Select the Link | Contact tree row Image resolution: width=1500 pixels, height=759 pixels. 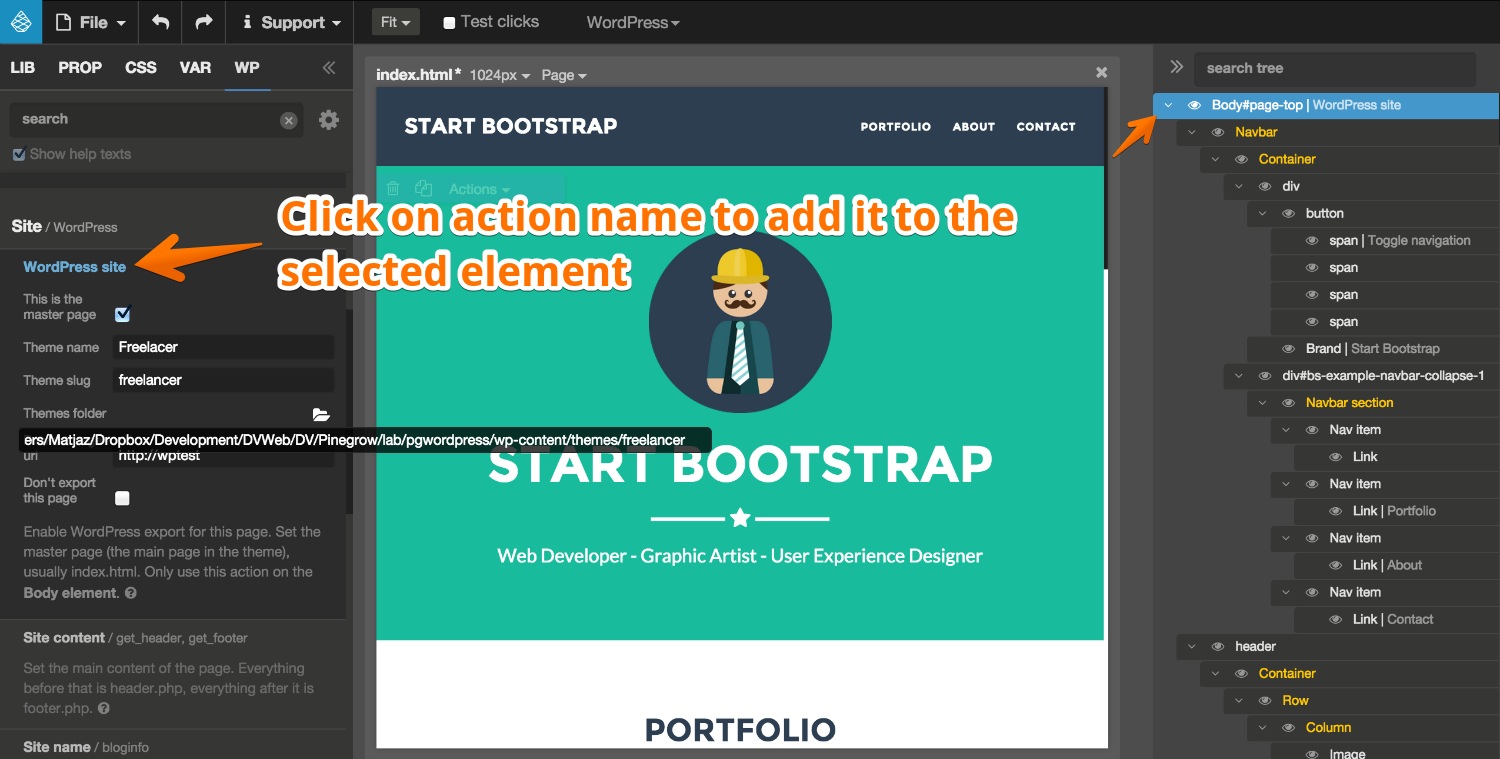click(1397, 619)
